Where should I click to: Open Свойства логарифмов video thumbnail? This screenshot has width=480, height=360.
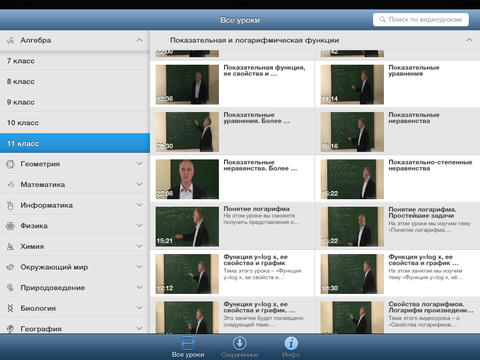click(x=352, y=317)
